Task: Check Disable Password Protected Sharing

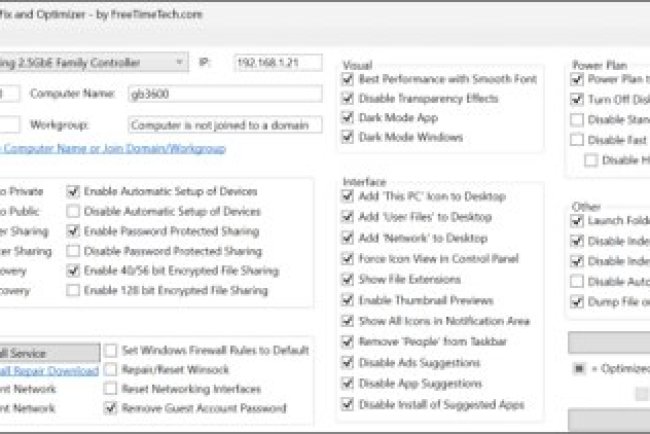Action: pos(73,251)
